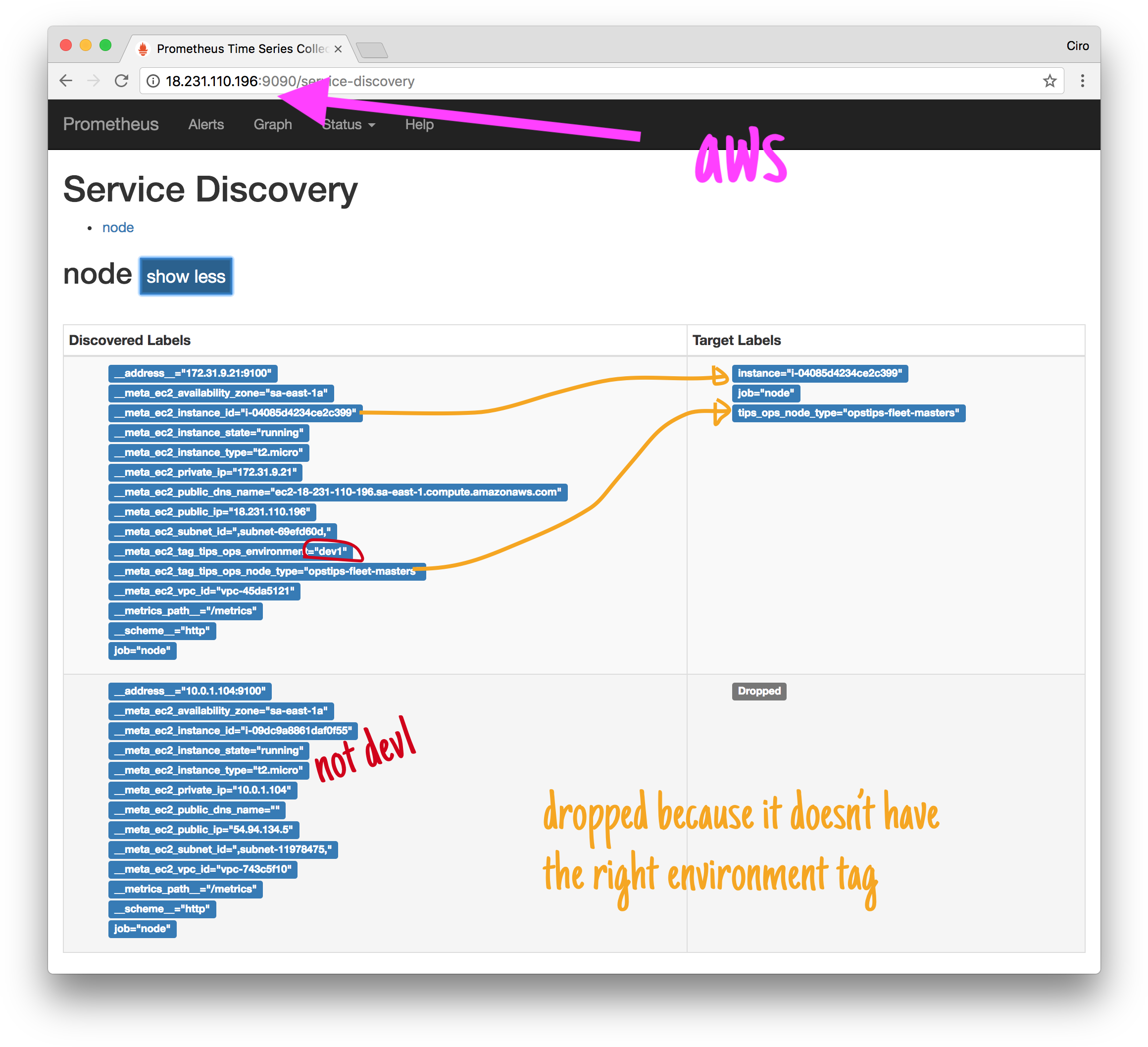Open the Help menu item
Image resolution: width=1148 pixels, height=1047 pixels.
419,125
